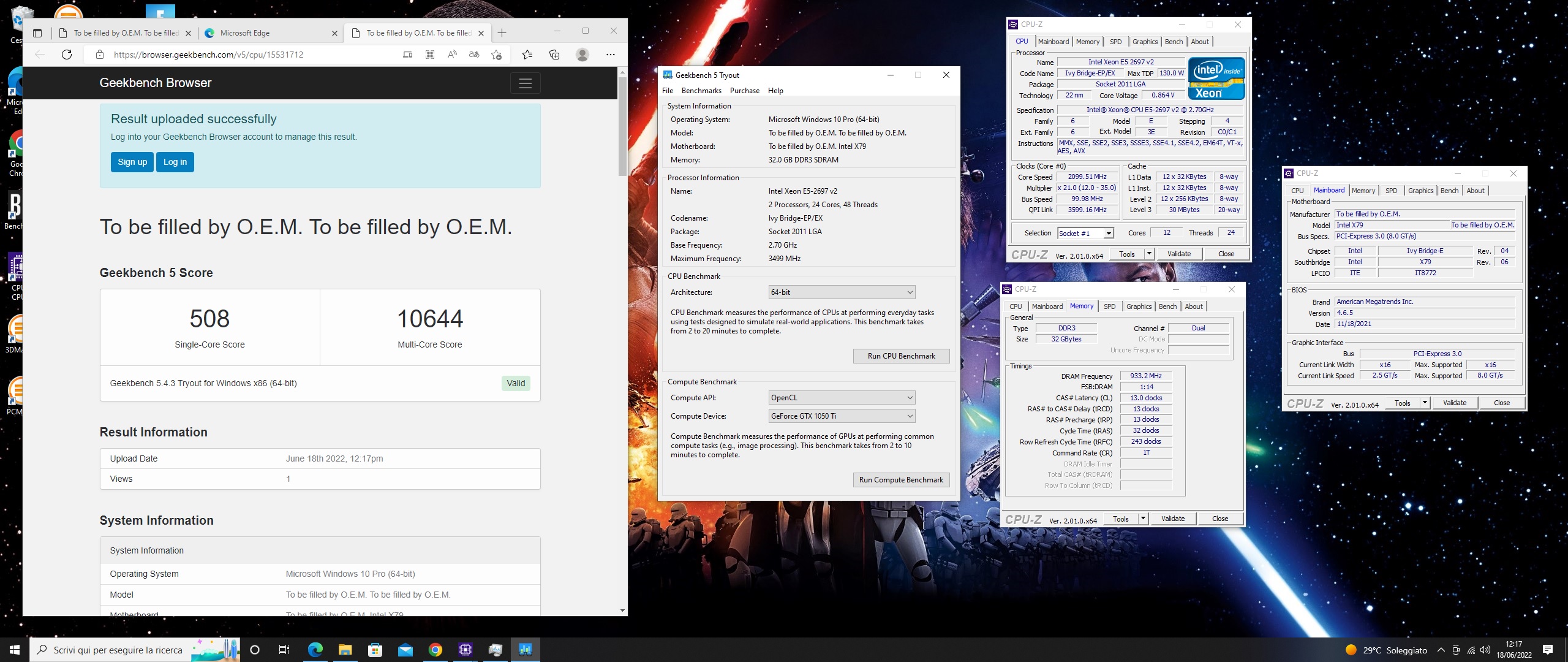Close the Microsoft Edge browser tab
Viewport: 1568px width, 662px height.
[x=334, y=34]
